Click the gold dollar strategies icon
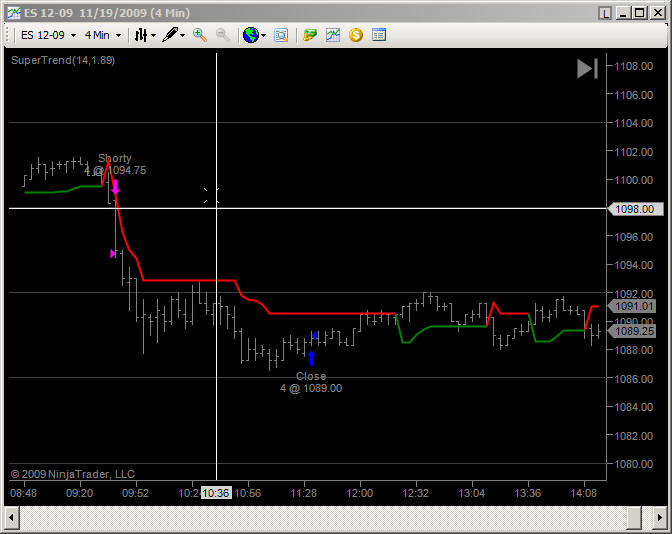Screen dimensions: 672x534 click(x=356, y=35)
